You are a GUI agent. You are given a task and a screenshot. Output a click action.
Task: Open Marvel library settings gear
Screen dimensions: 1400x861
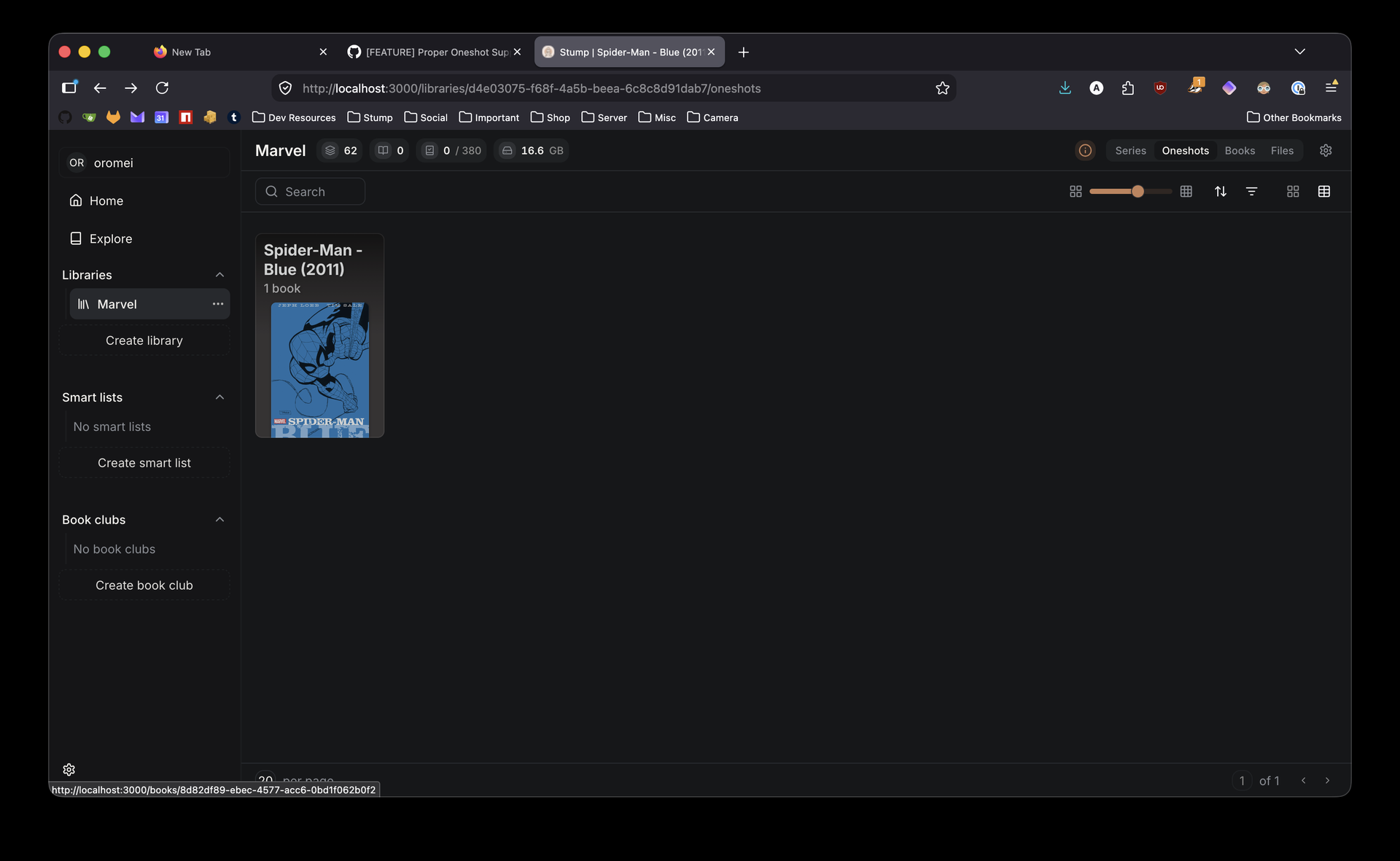click(1326, 150)
